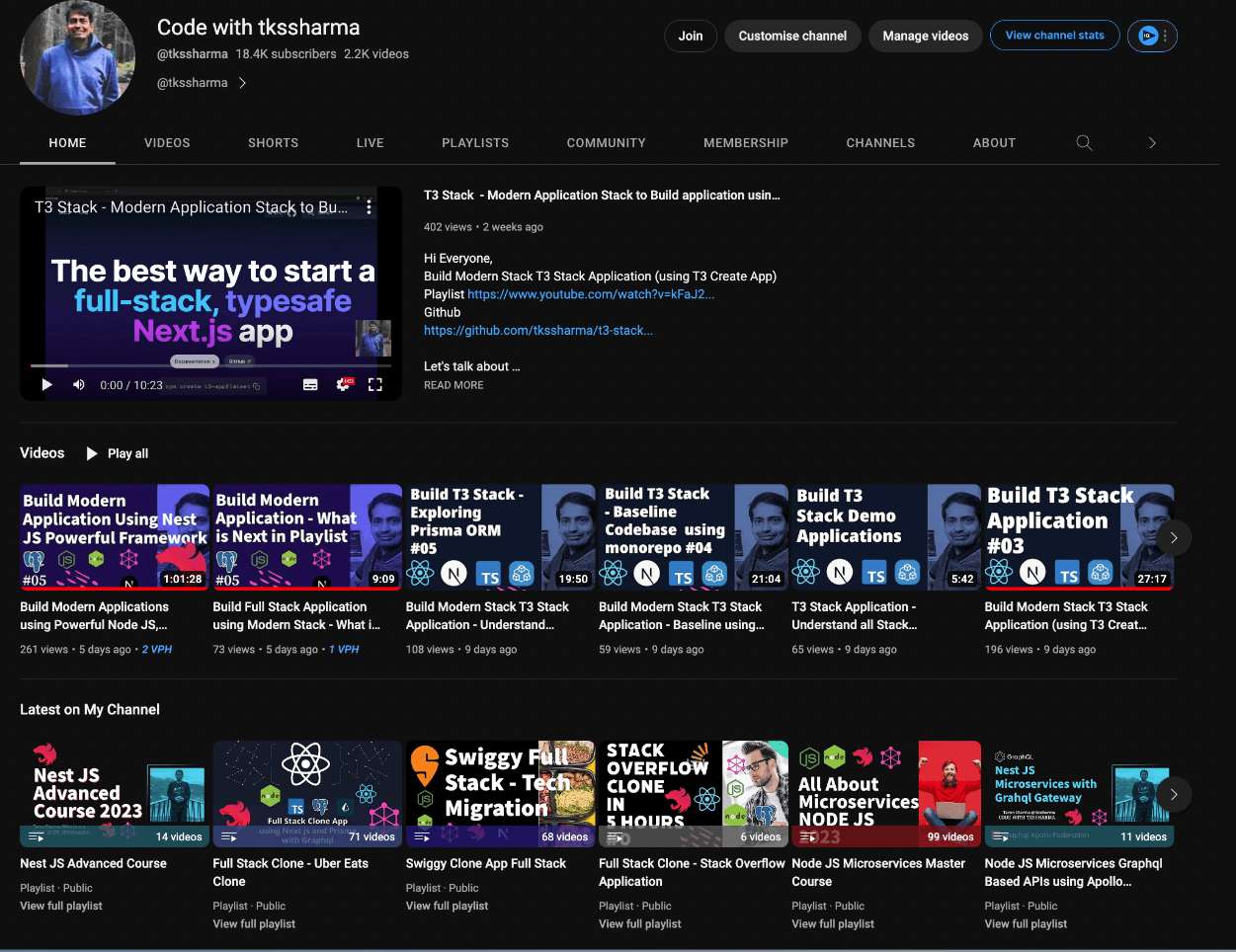Screen dimensions: 1236x952
Task: Open video quality settings gear
Action: point(343,385)
